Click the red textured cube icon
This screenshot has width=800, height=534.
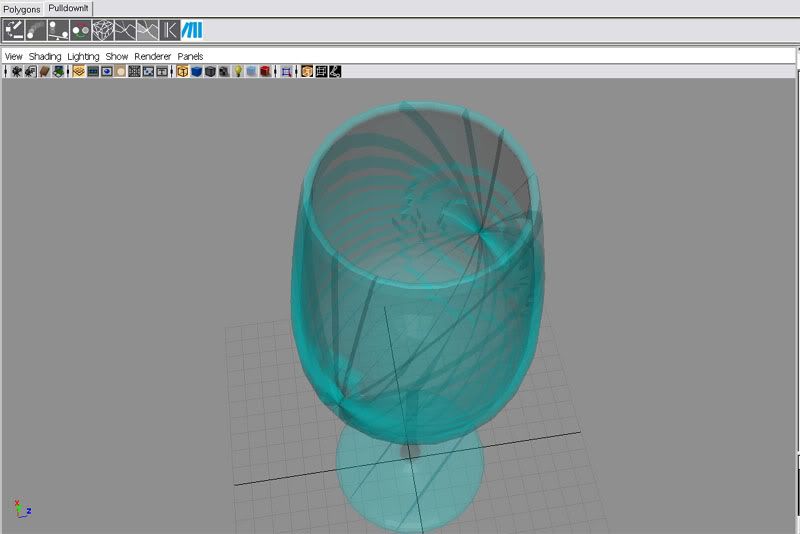point(266,72)
